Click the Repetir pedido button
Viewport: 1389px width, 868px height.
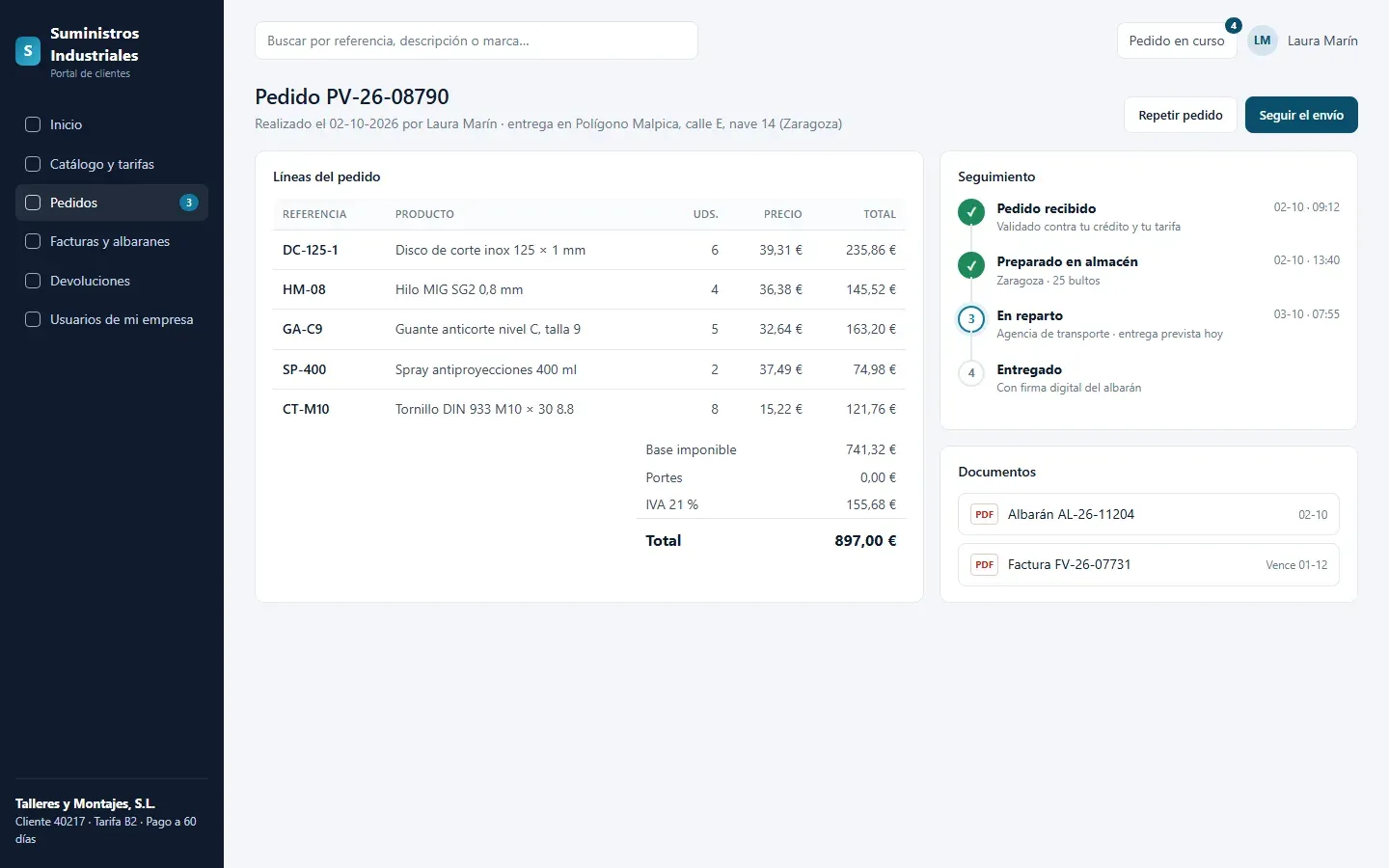(x=1181, y=115)
